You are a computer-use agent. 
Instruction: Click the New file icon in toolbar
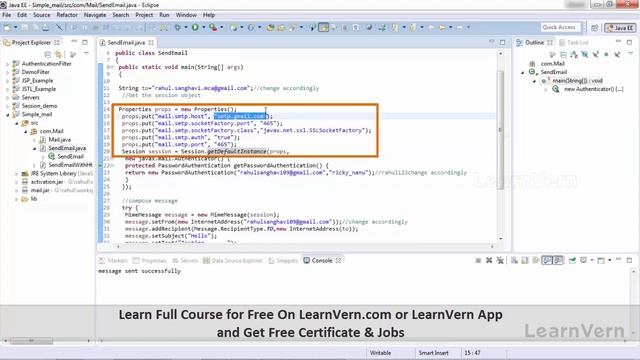click(7, 27)
